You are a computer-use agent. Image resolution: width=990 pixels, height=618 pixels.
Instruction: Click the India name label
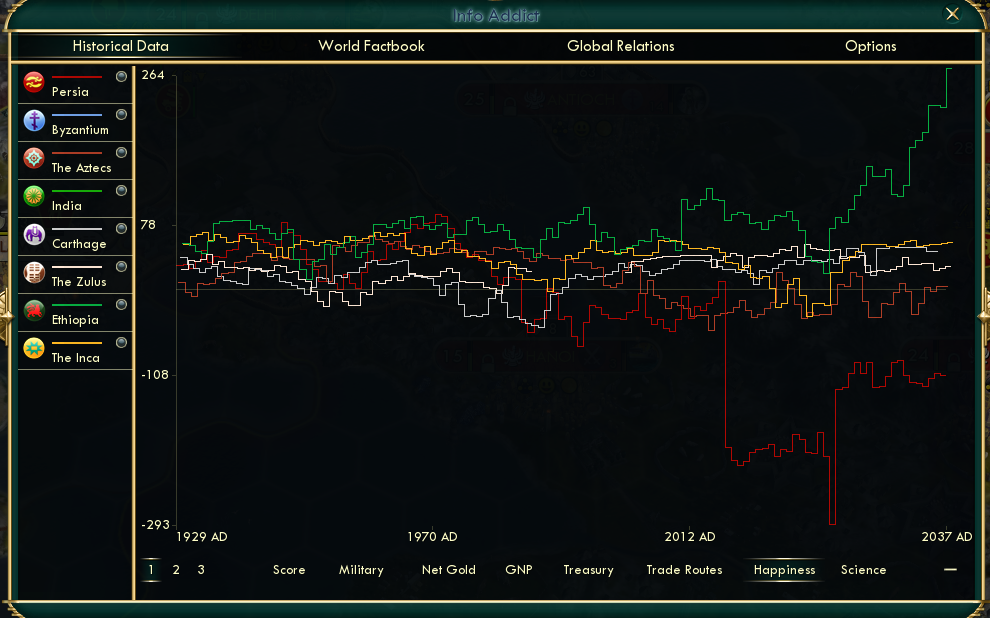click(67, 206)
